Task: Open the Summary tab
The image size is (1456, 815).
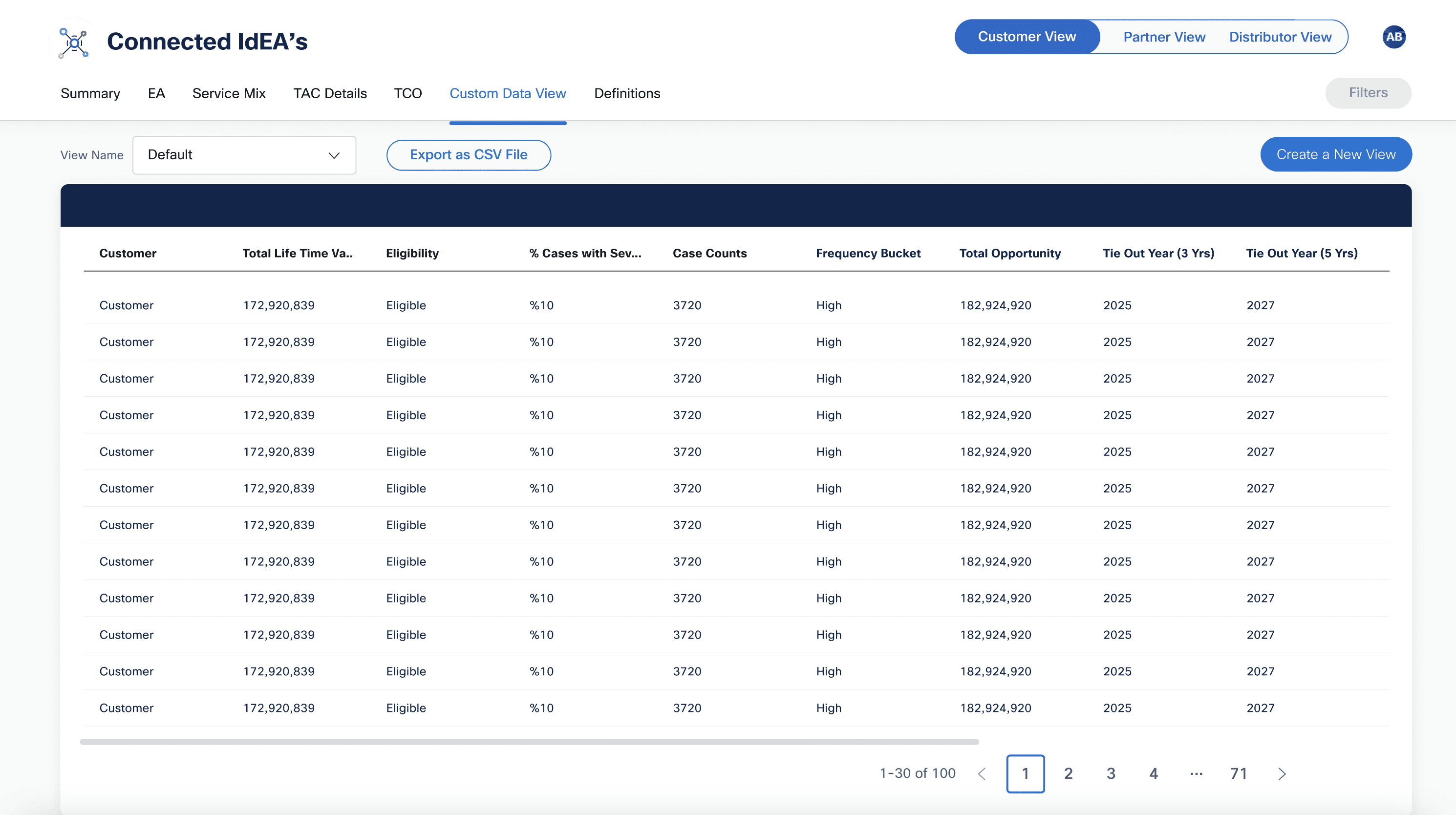Action: 90,93
